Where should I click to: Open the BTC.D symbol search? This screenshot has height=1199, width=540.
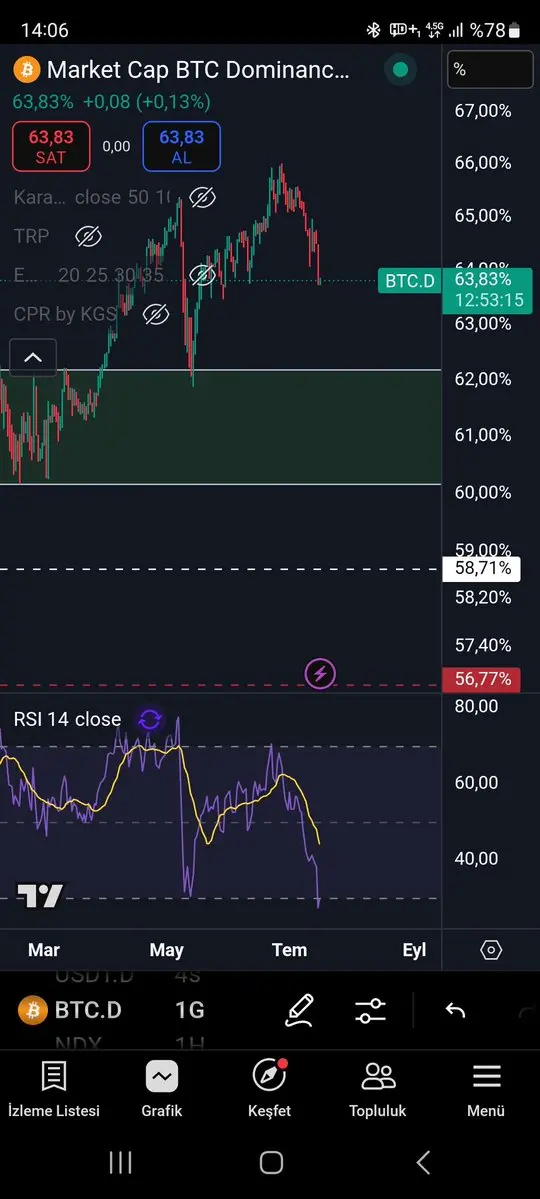pyautogui.click(x=71, y=1011)
